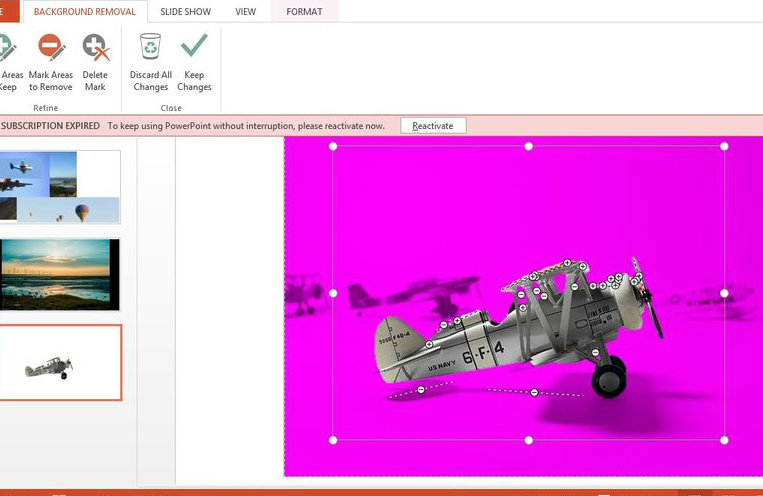This screenshot has height=496, width=763.
Task: Click the Keep Changes checkmark
Action: 194,45
